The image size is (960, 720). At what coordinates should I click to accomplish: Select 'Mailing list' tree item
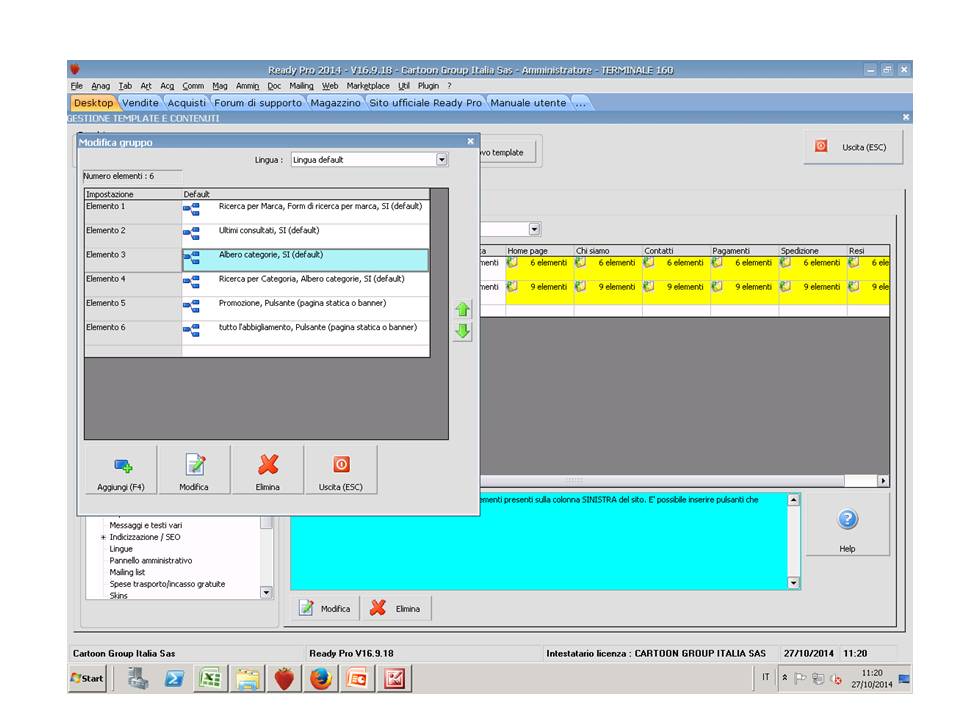127,572
